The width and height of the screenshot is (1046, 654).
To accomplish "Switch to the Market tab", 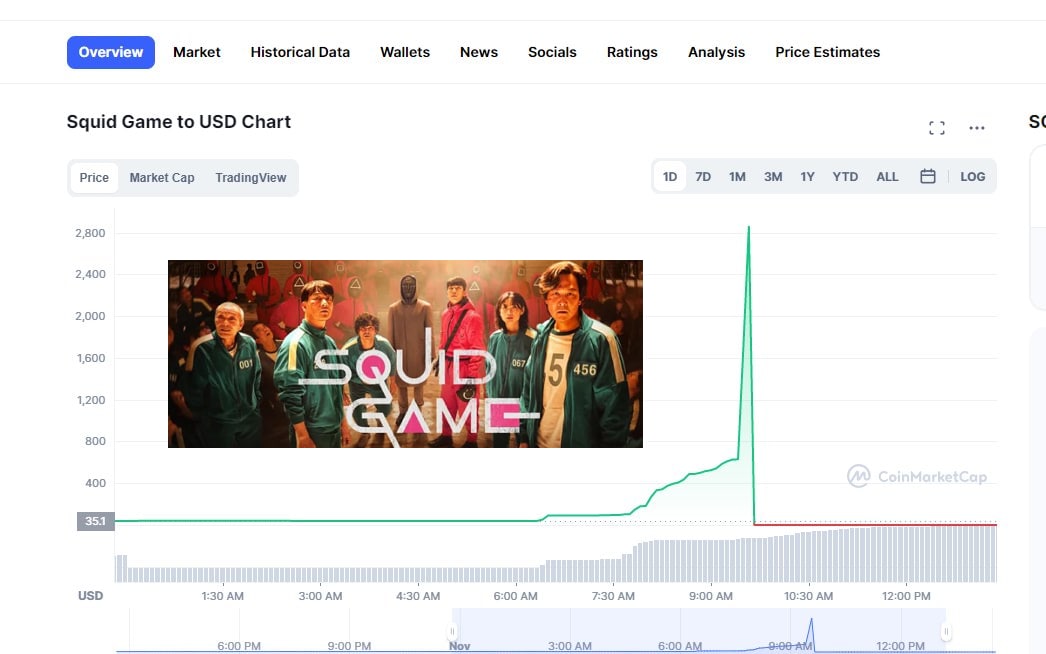I will click(x=197, y=52).
